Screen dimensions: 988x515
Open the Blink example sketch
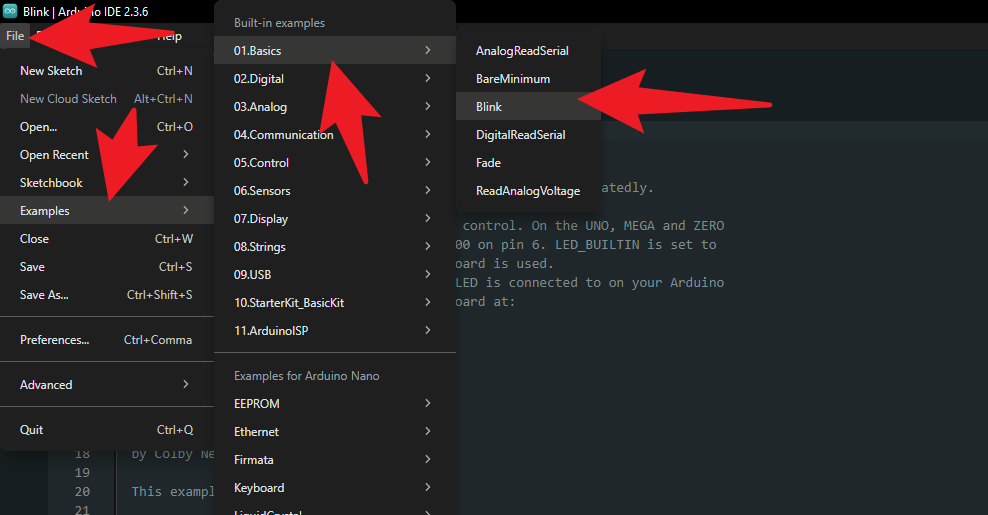pos(528,107)
